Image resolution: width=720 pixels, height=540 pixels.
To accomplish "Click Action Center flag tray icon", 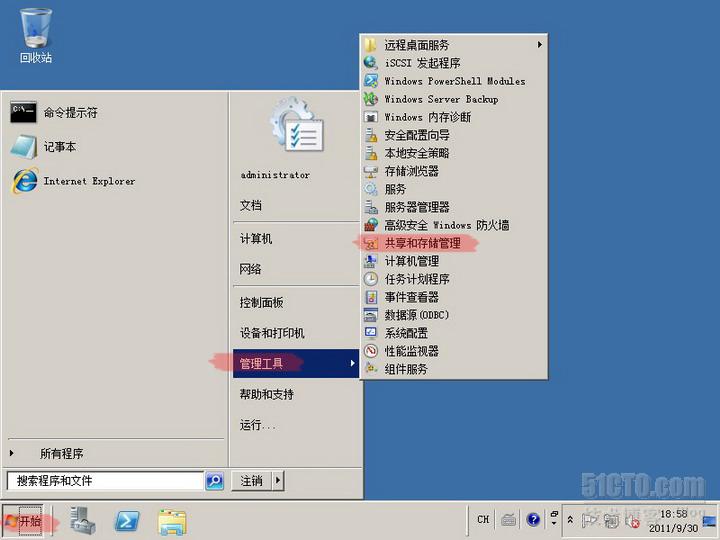I will point(589,520).
